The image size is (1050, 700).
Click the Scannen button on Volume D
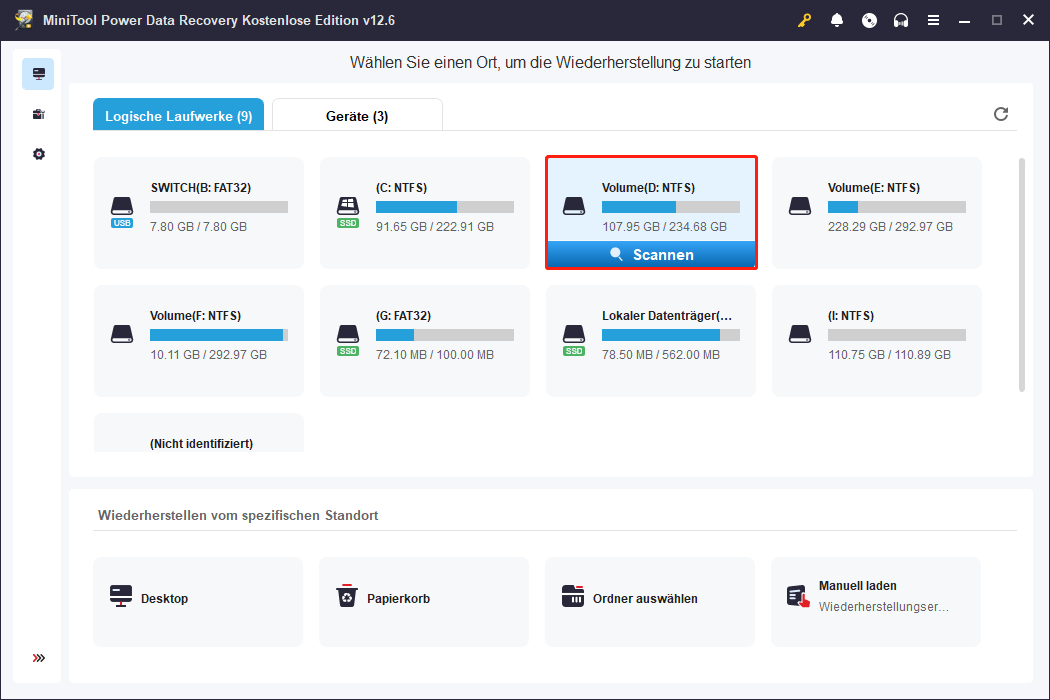point(651,255)
